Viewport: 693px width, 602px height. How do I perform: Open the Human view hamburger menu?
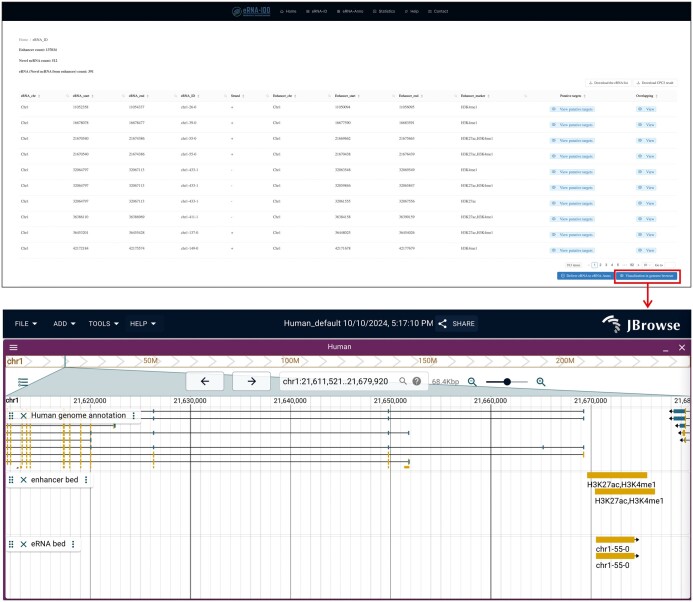tap(13, 347)
